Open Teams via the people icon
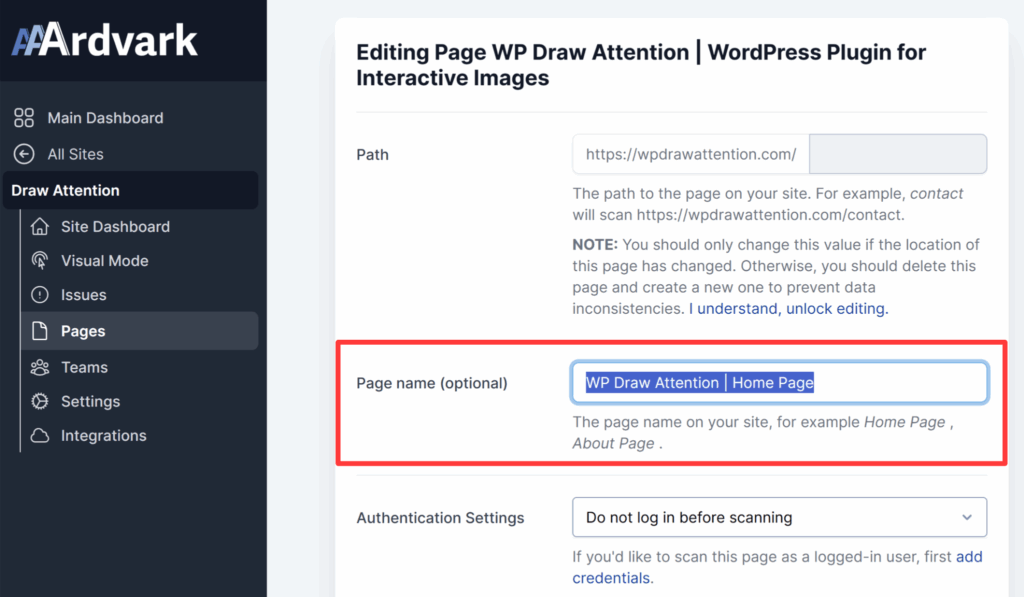This screenshot has height=597, width=1024. coord(38,367)
